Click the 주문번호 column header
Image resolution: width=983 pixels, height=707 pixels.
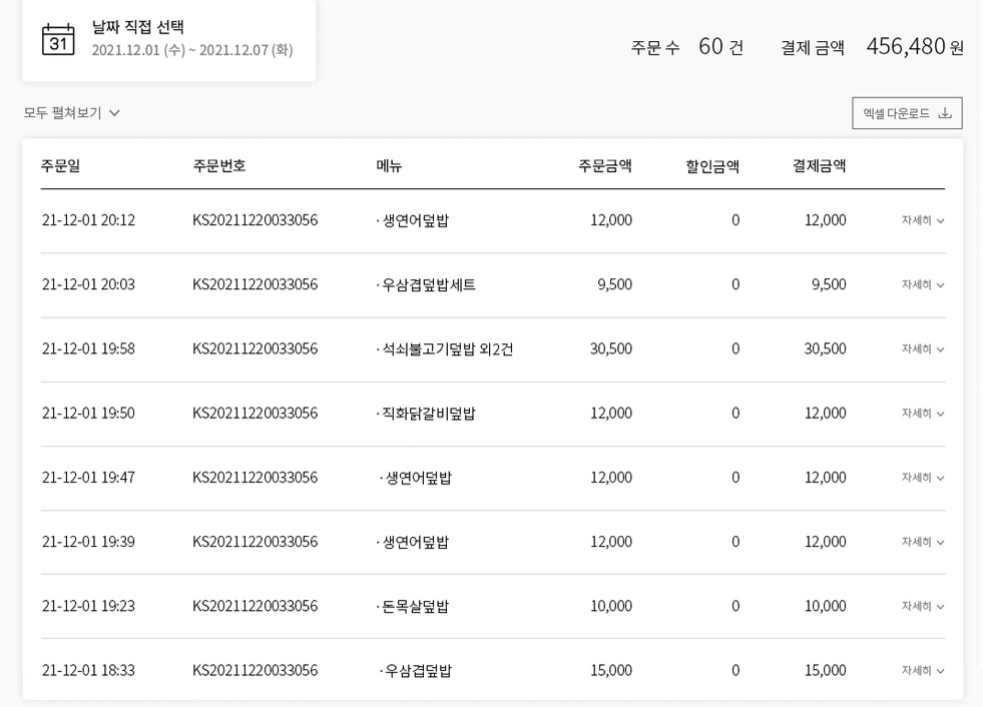click(219, 166)
